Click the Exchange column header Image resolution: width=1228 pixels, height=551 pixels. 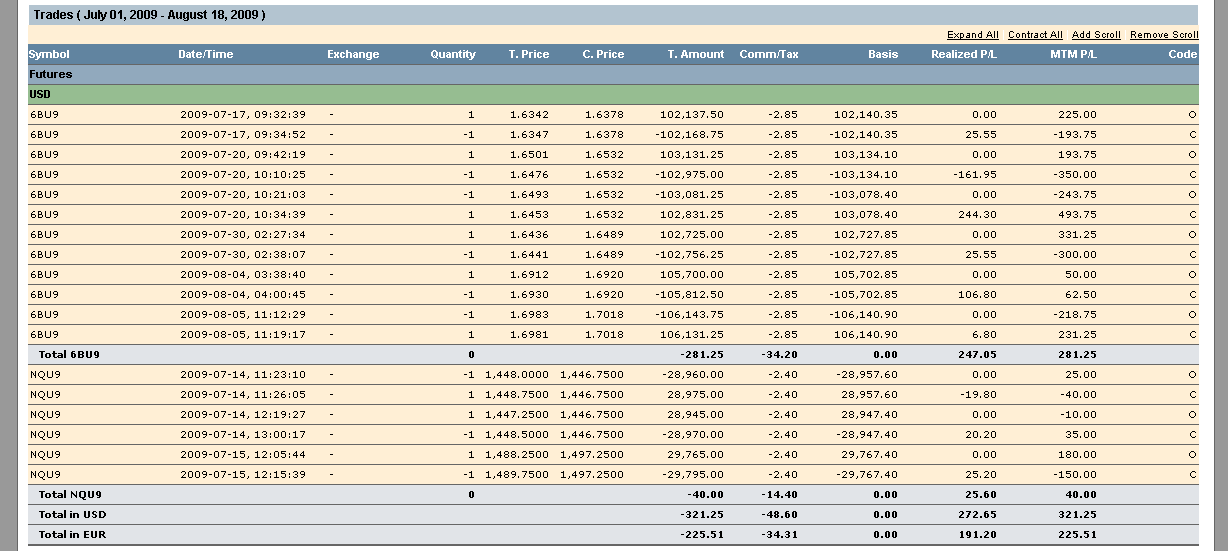353,54
